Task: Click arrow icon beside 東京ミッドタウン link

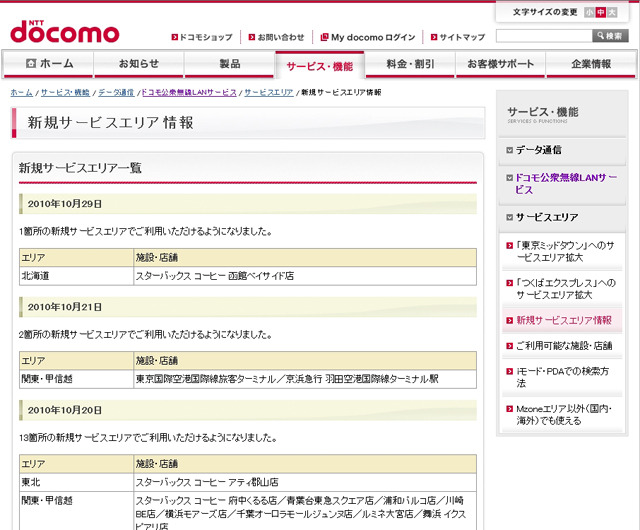Action: tap(509, 246)
